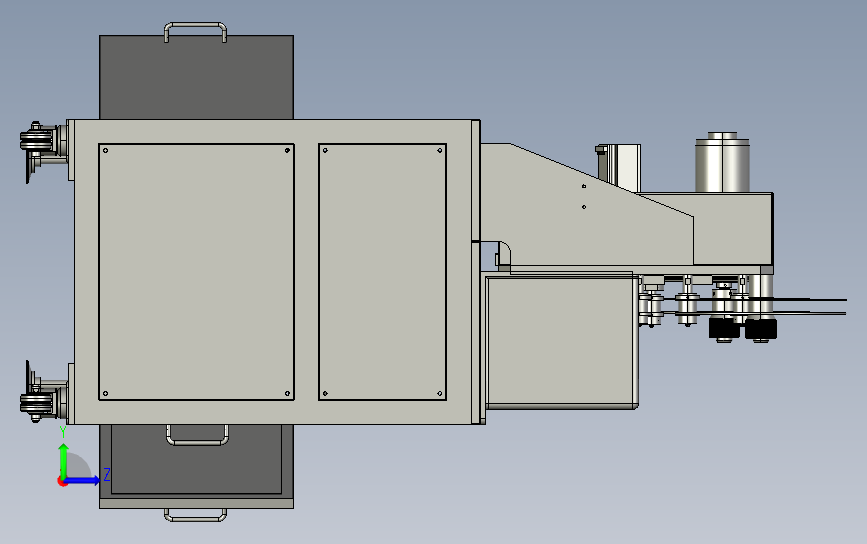This screenshot has width=867, height=544.
Task: Select the large left cover panel
Action: (x=196, y=271)
